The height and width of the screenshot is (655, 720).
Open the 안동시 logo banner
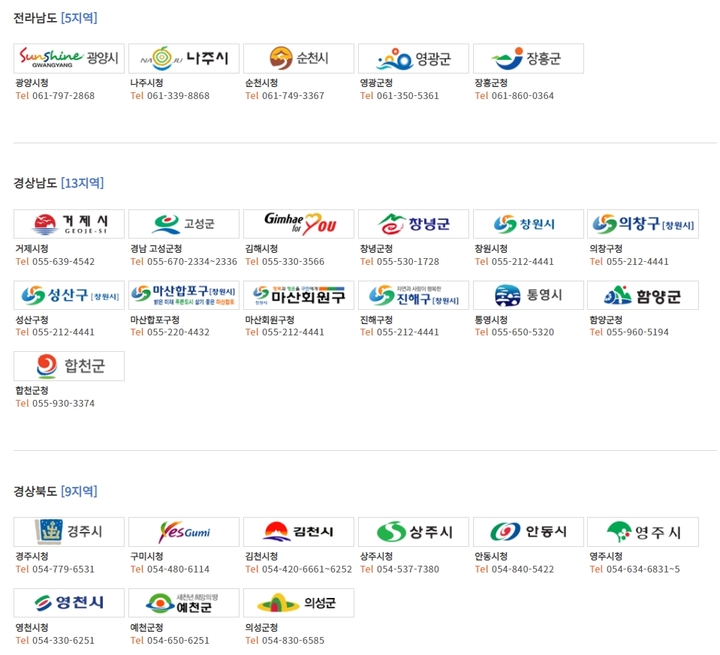[x=528, y=532]
